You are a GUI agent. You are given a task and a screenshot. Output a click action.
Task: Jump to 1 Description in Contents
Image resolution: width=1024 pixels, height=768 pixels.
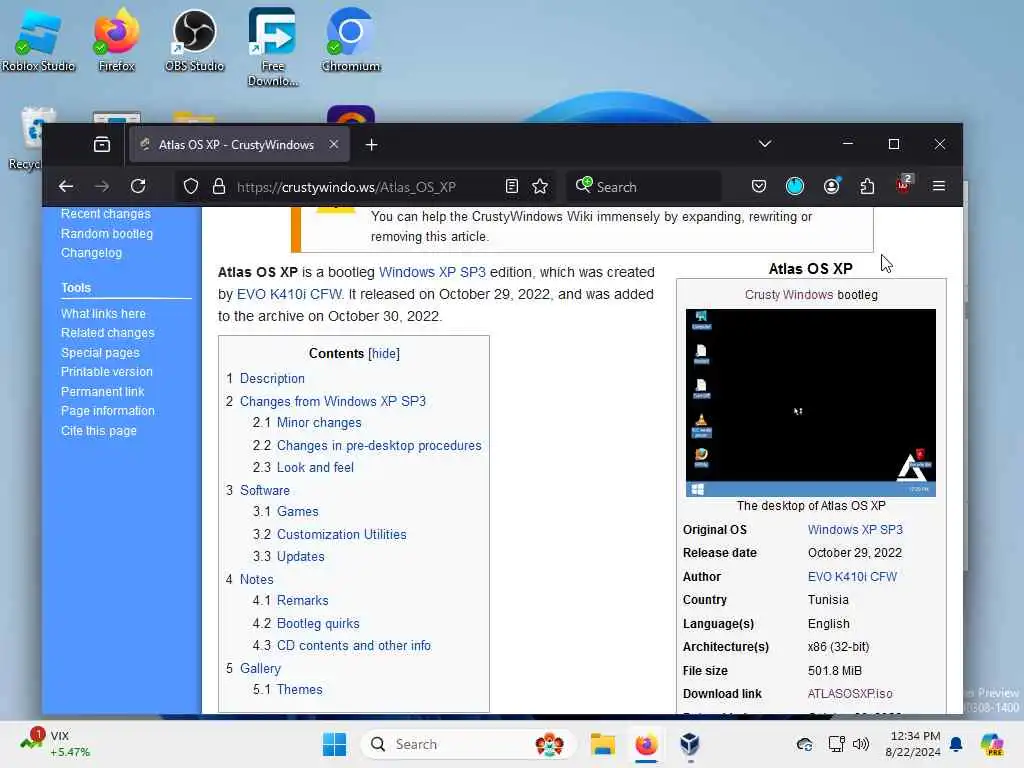coord(272,379)
